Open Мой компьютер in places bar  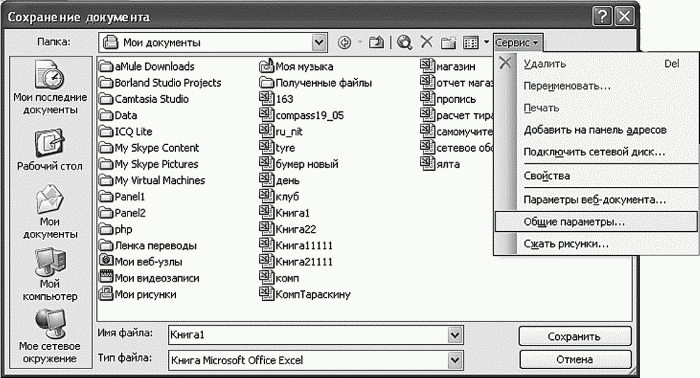50,275
